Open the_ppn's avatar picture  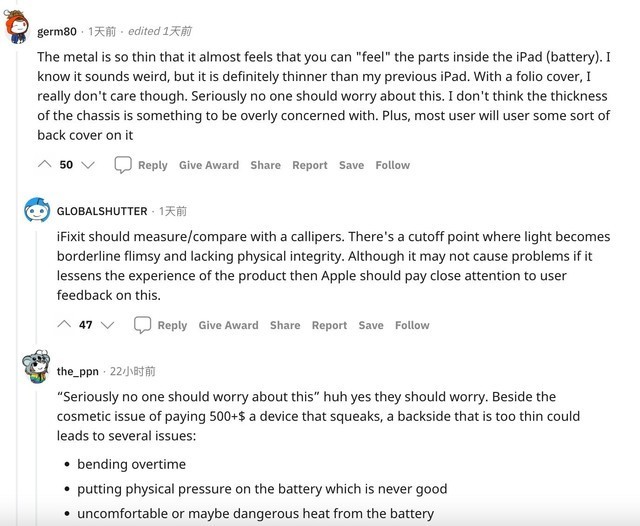37,367
